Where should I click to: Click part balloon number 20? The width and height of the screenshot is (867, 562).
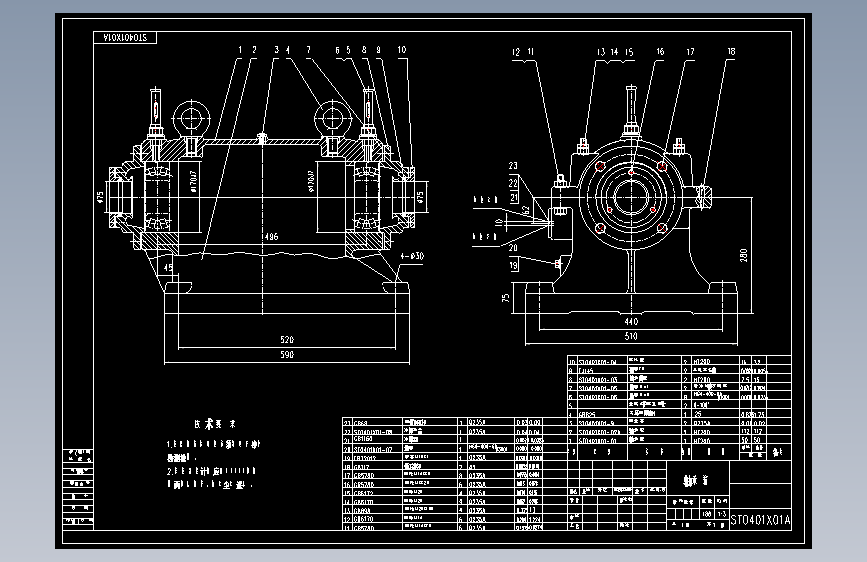[x=513, y=248]
